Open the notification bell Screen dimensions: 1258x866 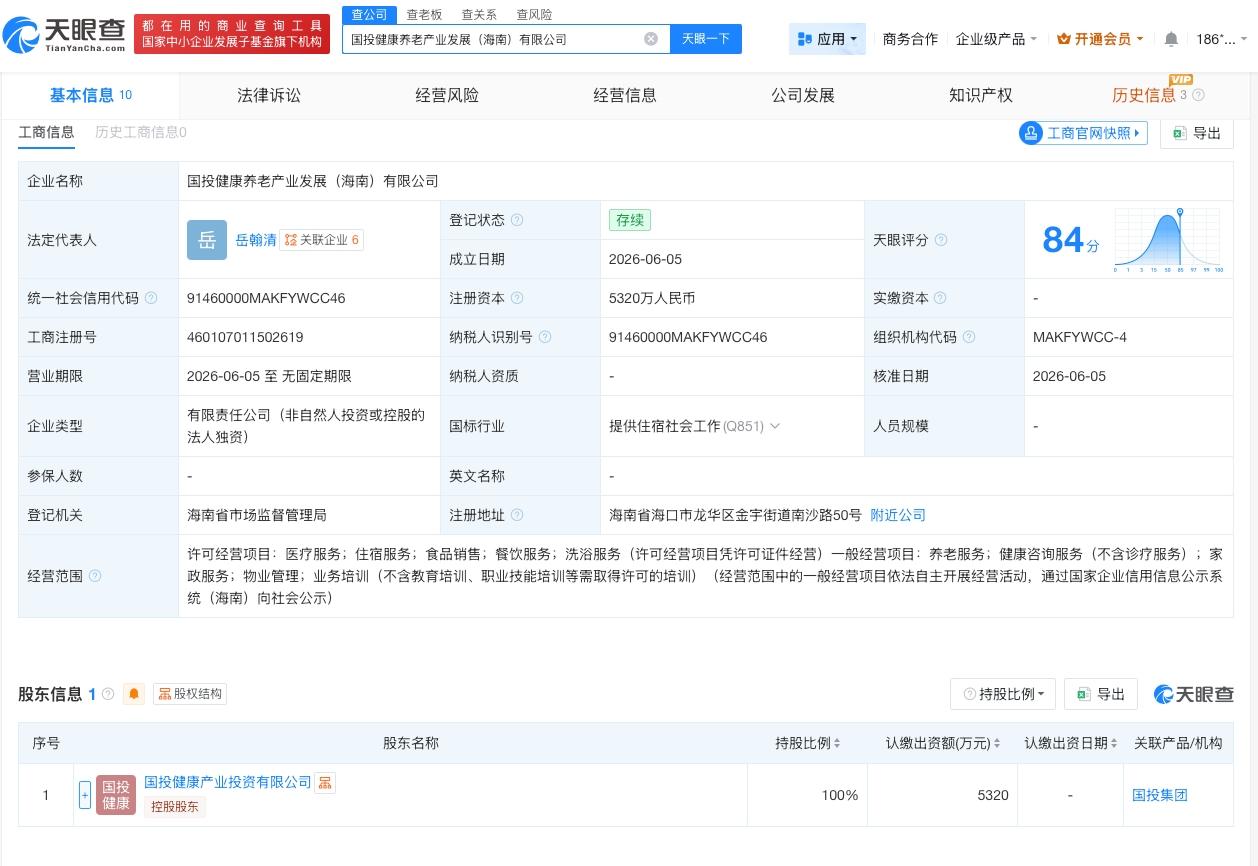click(1171, 39)
